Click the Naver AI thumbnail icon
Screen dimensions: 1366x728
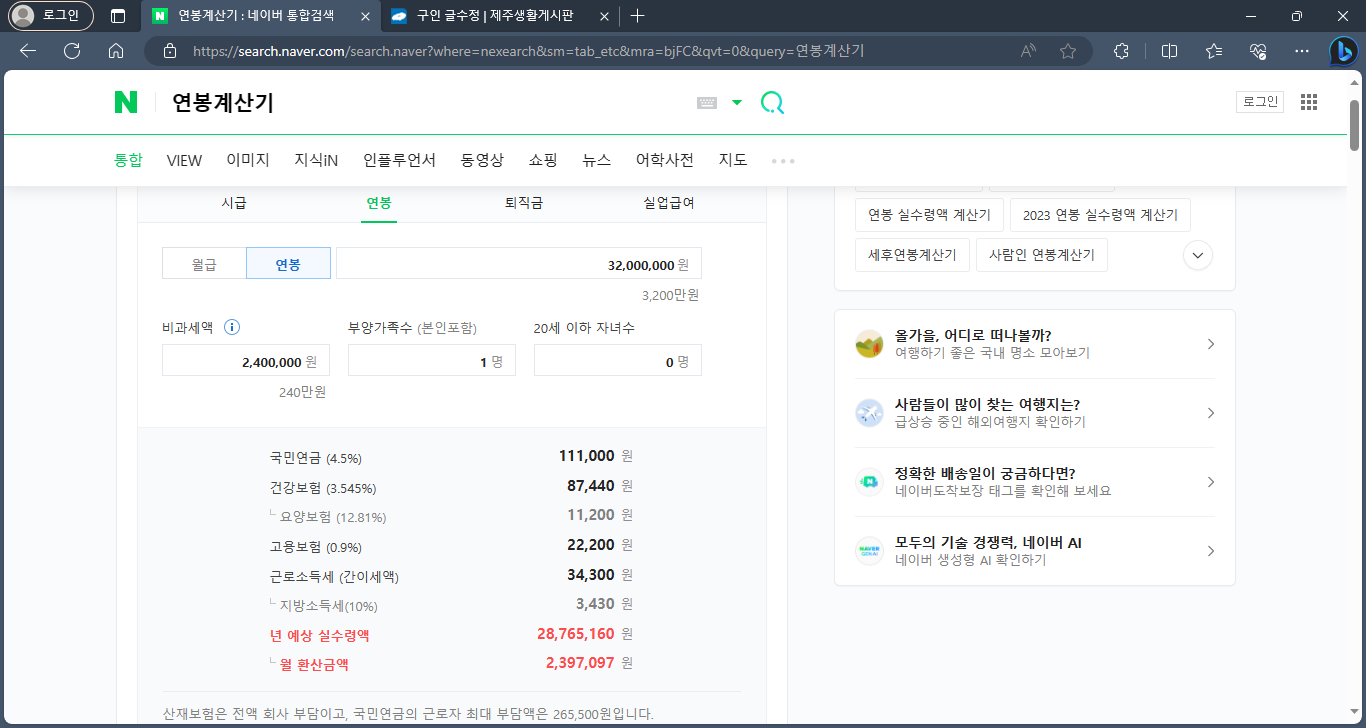869,551
